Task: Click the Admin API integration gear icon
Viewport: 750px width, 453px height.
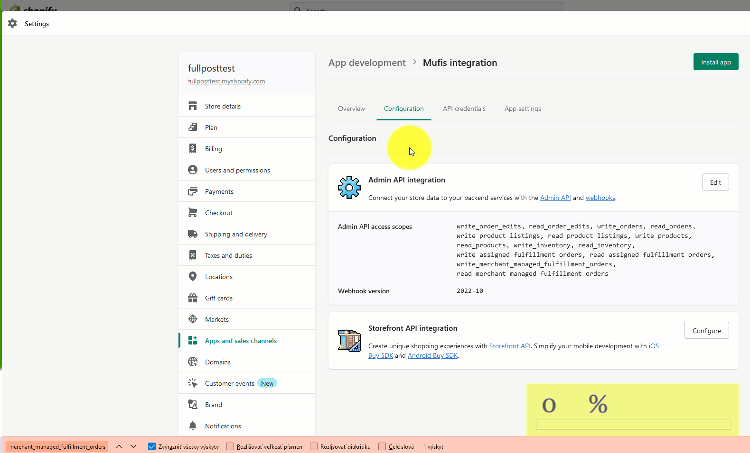Action: 349,188
